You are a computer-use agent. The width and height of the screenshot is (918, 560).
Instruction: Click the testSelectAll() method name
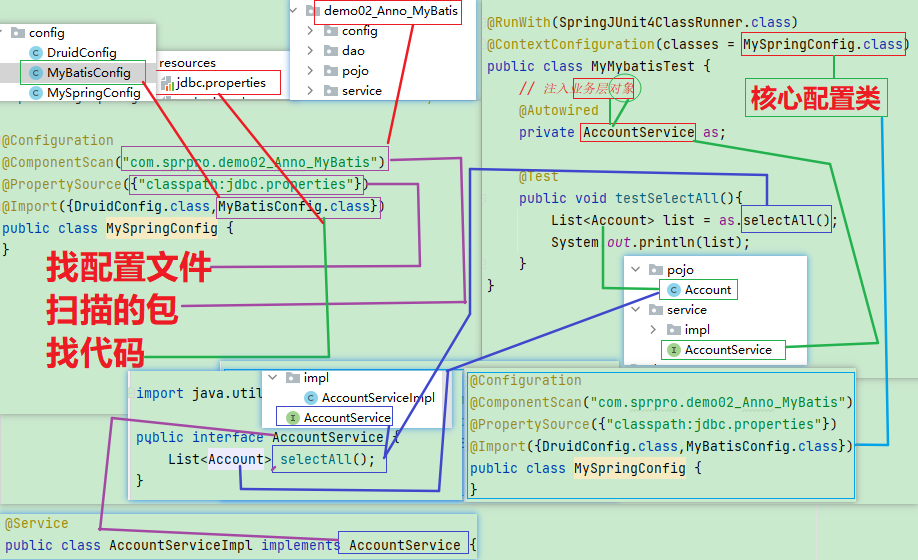(x=674, y=198)
